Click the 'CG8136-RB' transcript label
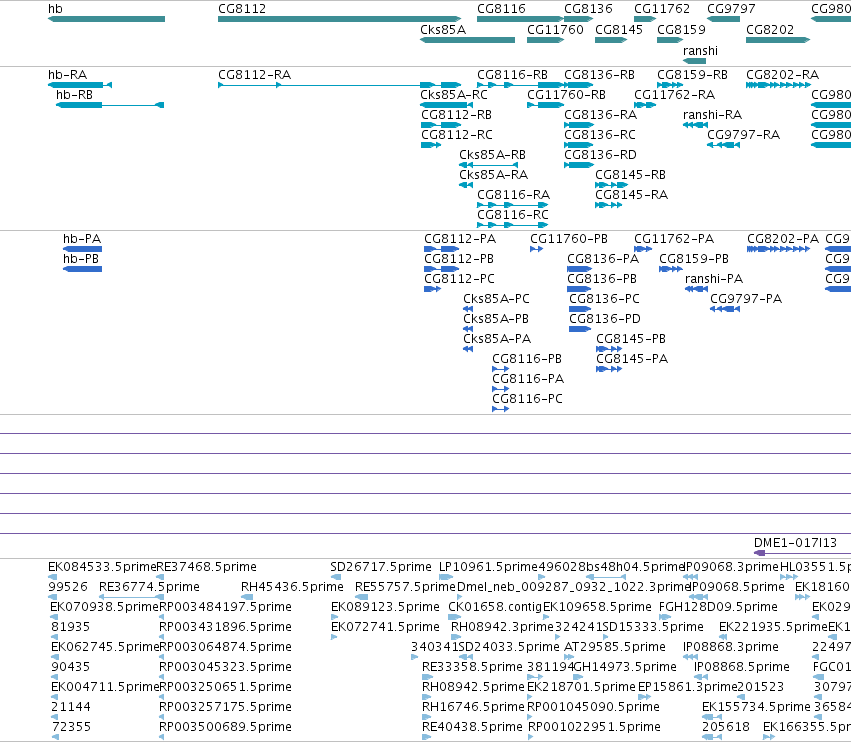 pos(600,75)
